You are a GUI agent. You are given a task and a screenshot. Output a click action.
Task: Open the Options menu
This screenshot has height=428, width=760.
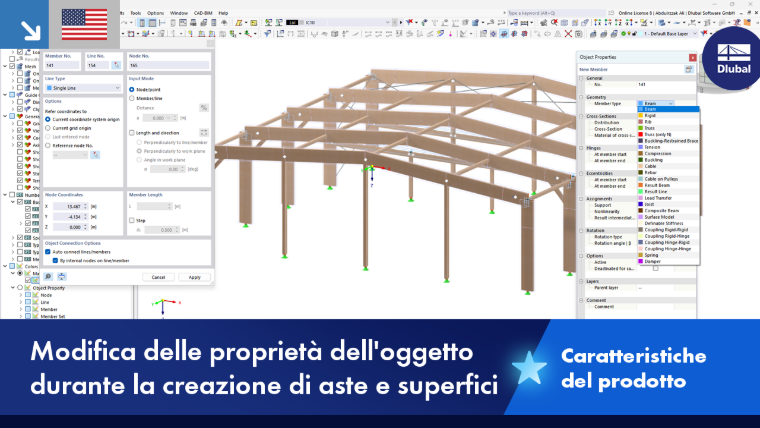tap(156, 13)
